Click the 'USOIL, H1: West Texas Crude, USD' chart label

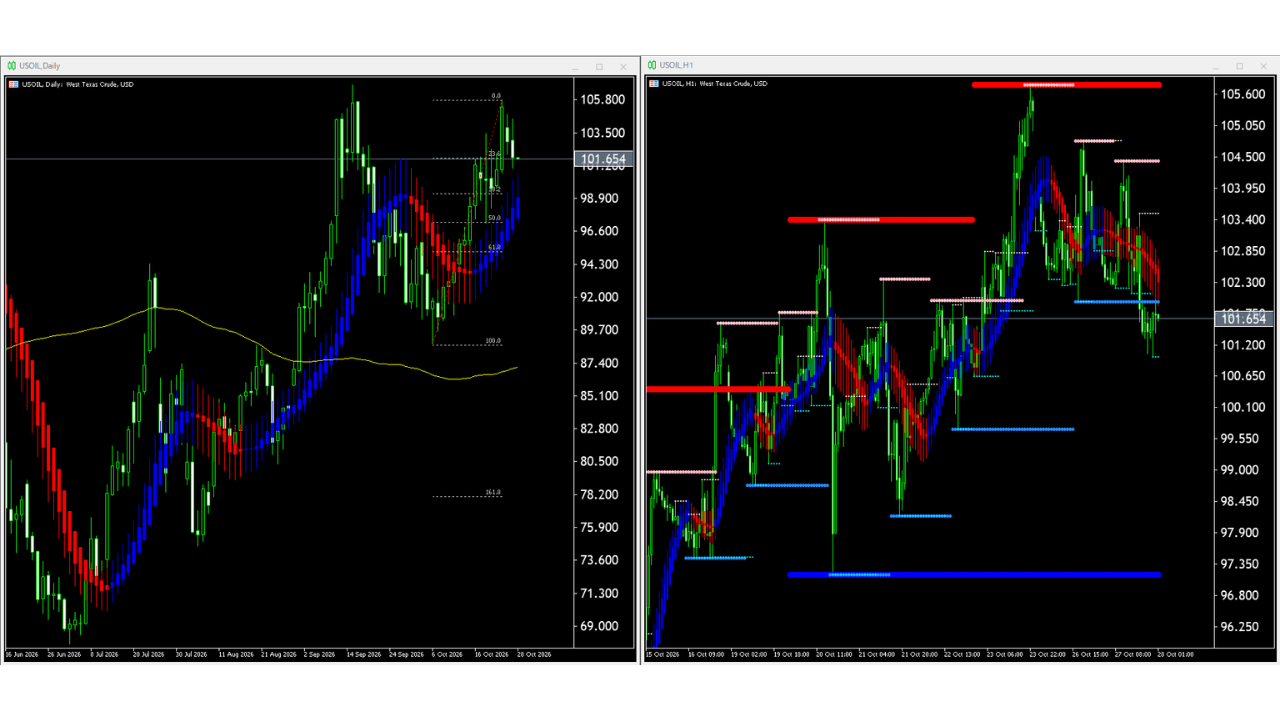(x=713, y=83)
